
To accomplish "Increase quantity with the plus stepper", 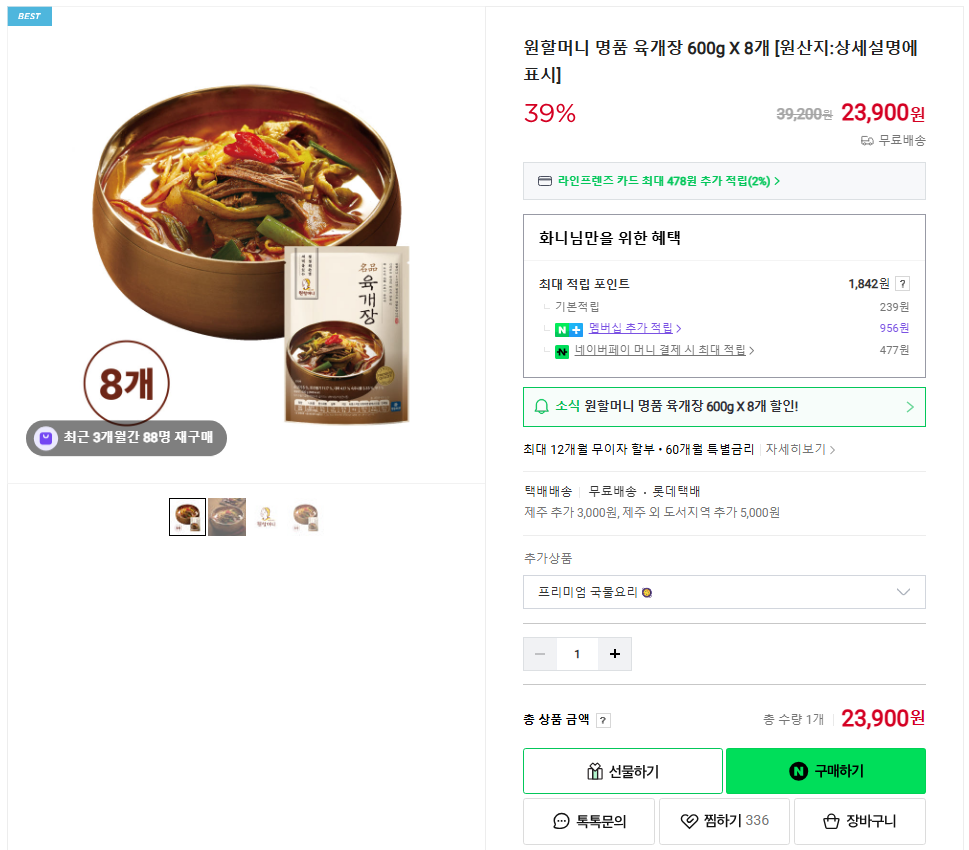I will 613,653.
